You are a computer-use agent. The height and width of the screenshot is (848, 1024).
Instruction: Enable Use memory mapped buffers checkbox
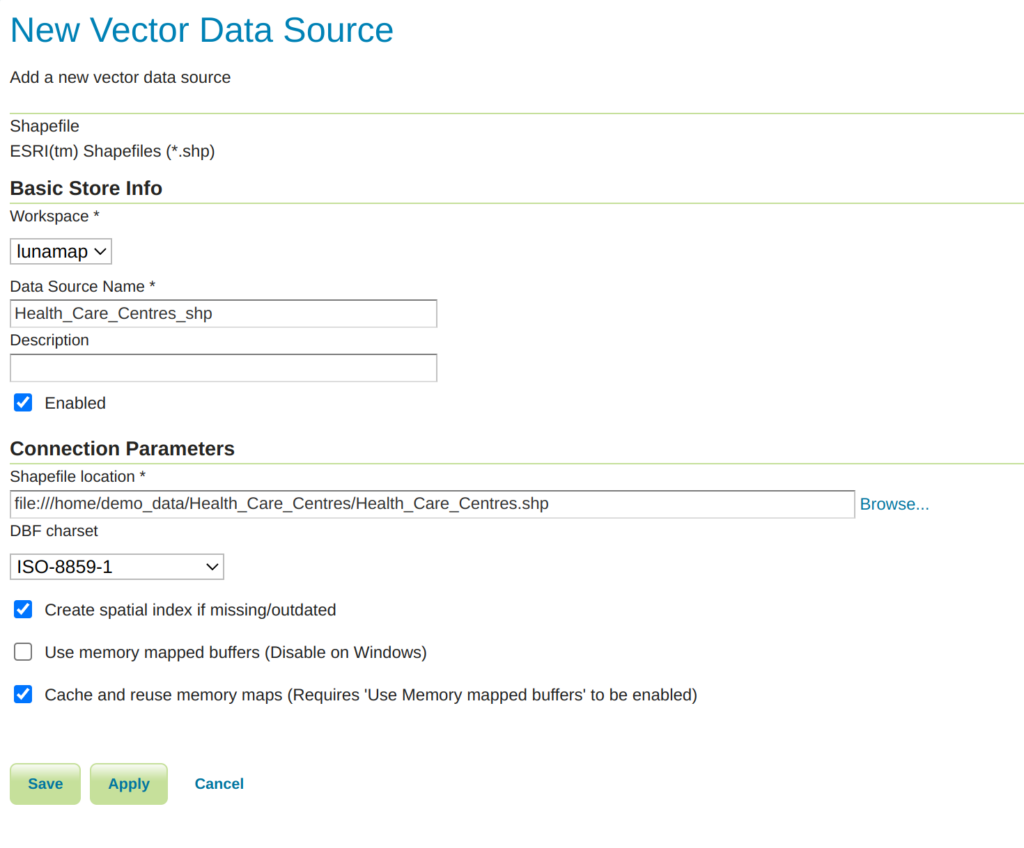coord(23,652)
